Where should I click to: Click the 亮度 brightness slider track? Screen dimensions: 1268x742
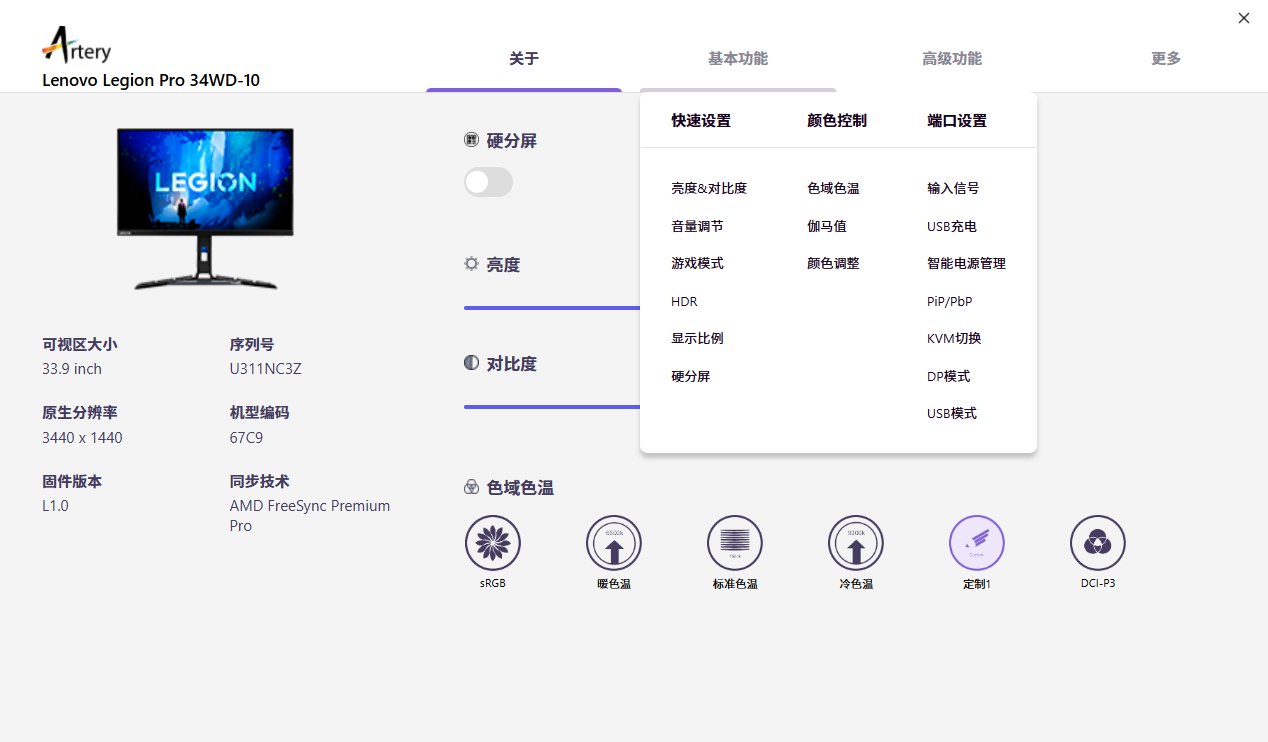click(x=550, y=308)
